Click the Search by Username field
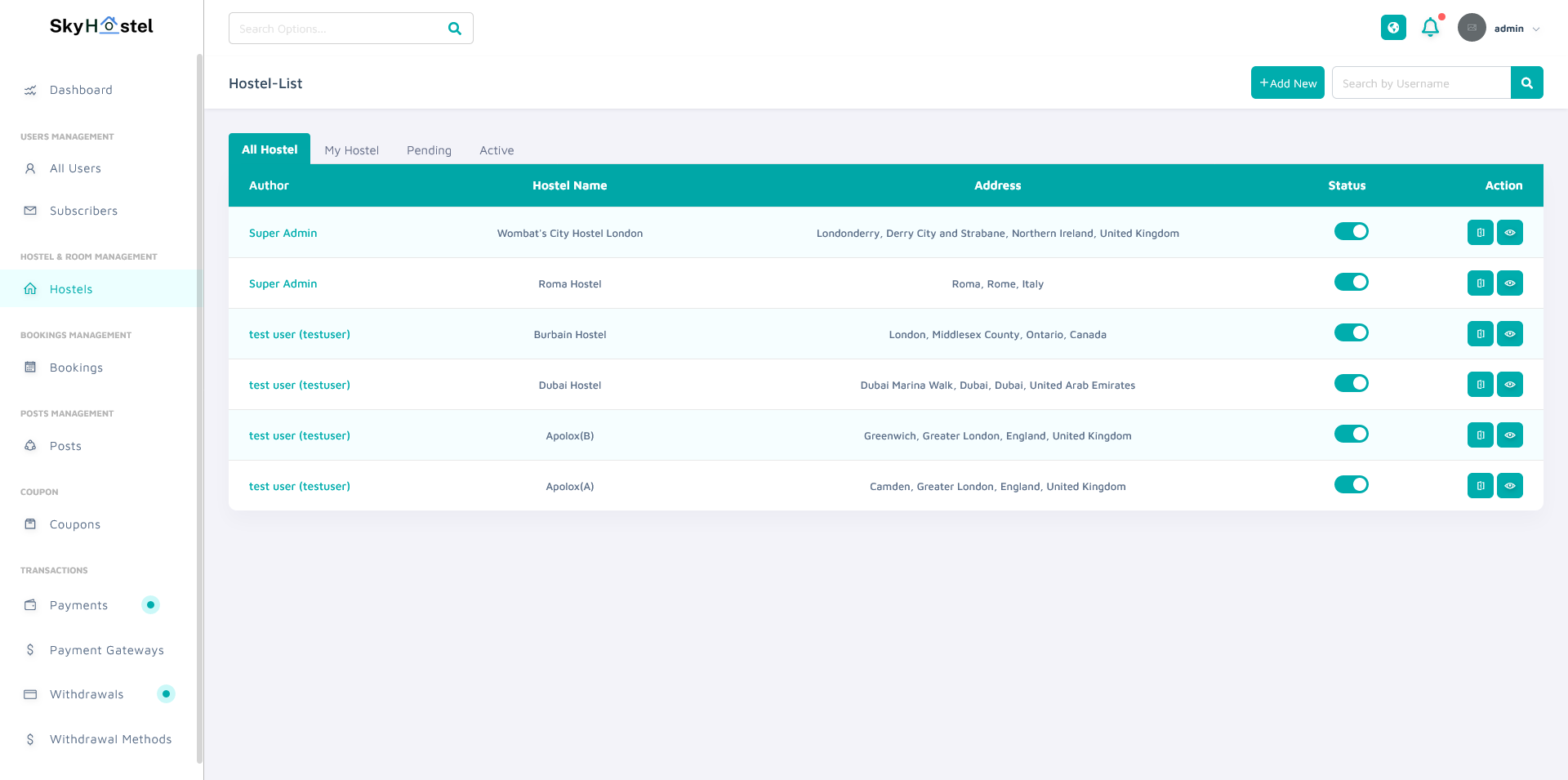The height and width of the screenshot is (780, 1568). click(1421, 83)
